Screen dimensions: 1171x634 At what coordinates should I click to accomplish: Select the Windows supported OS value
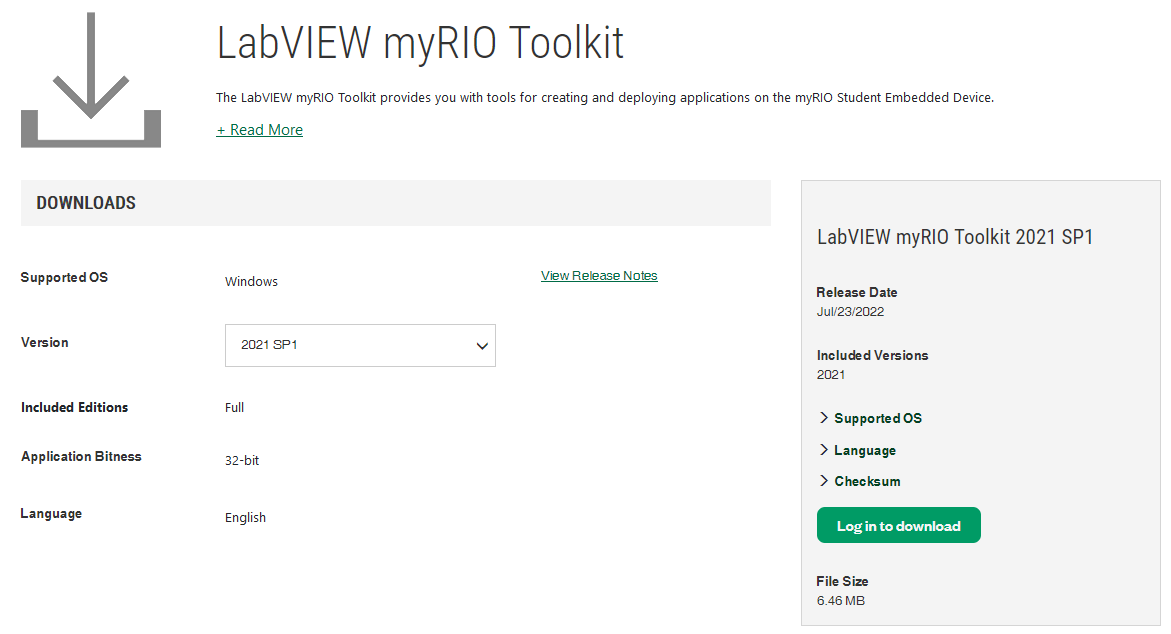point(251,282)
